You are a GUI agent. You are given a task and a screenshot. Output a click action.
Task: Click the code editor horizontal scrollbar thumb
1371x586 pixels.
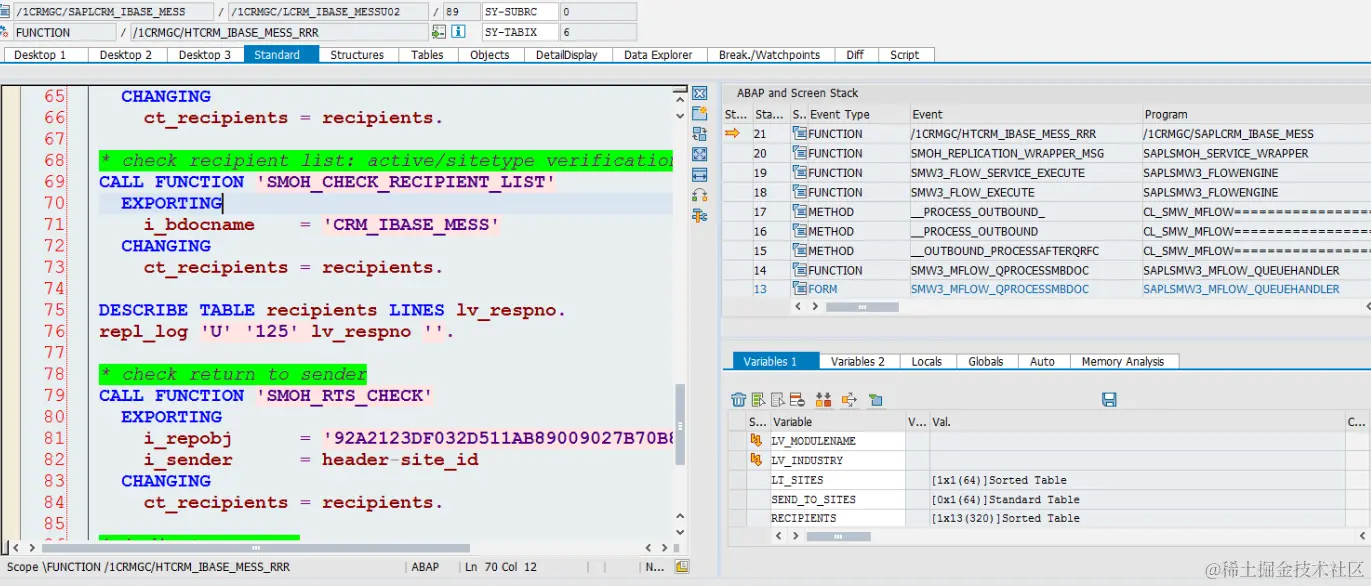256,548
